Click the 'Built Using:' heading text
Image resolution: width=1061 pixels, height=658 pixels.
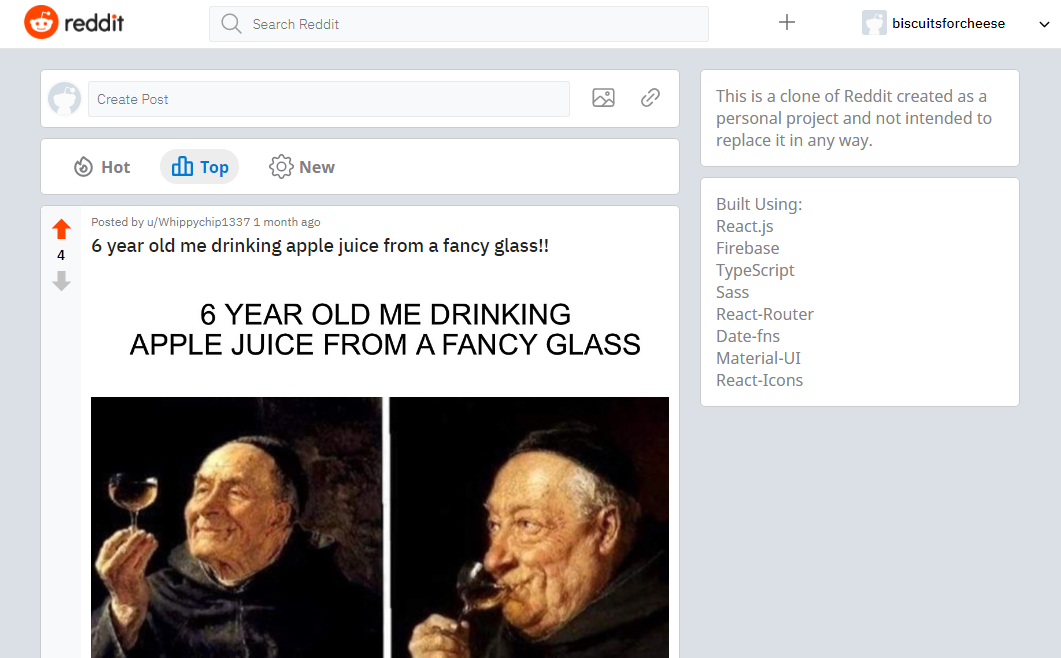pos(759,204)
